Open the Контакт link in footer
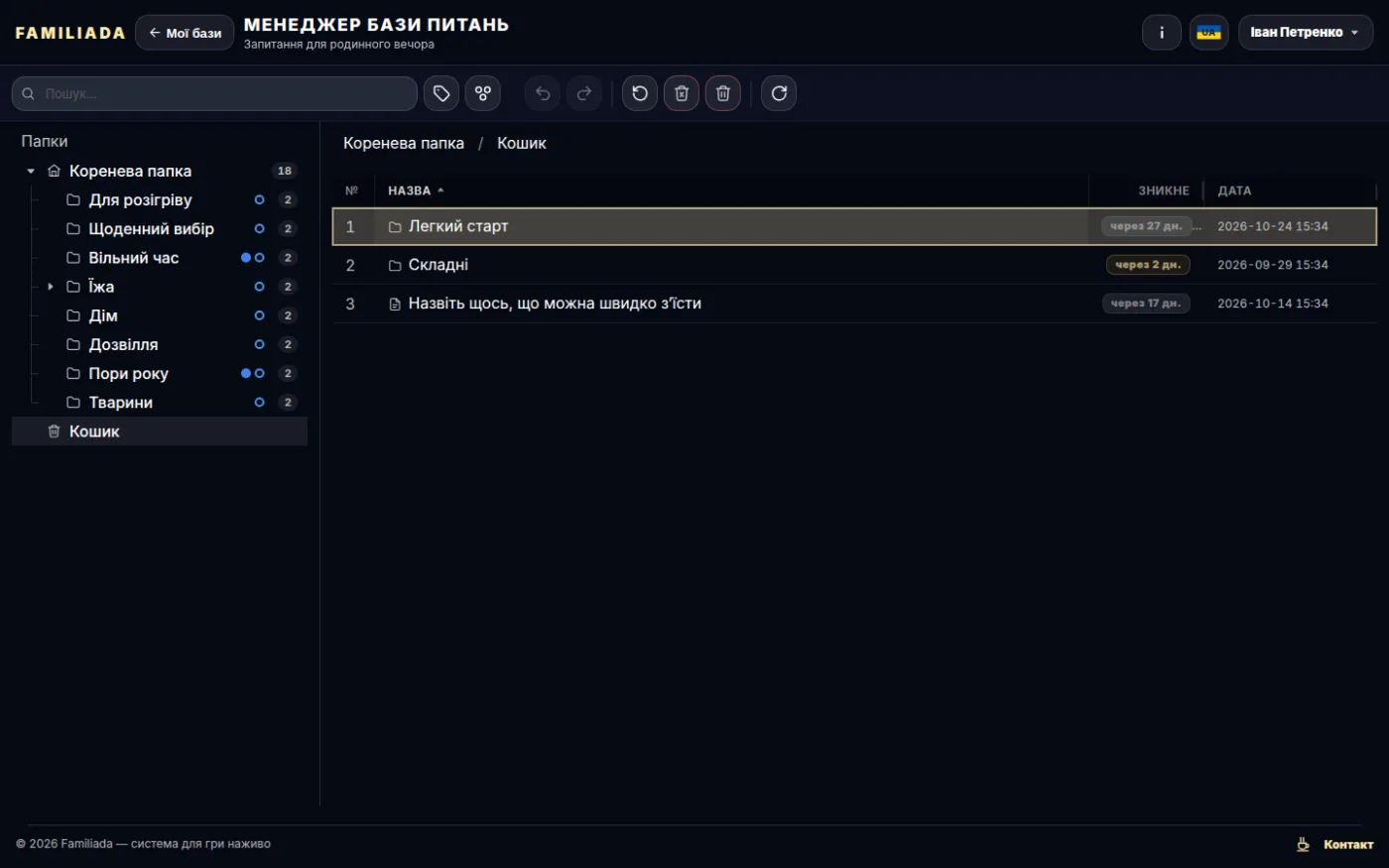This screenshot has width=1389, height=868. point(1348,844)
